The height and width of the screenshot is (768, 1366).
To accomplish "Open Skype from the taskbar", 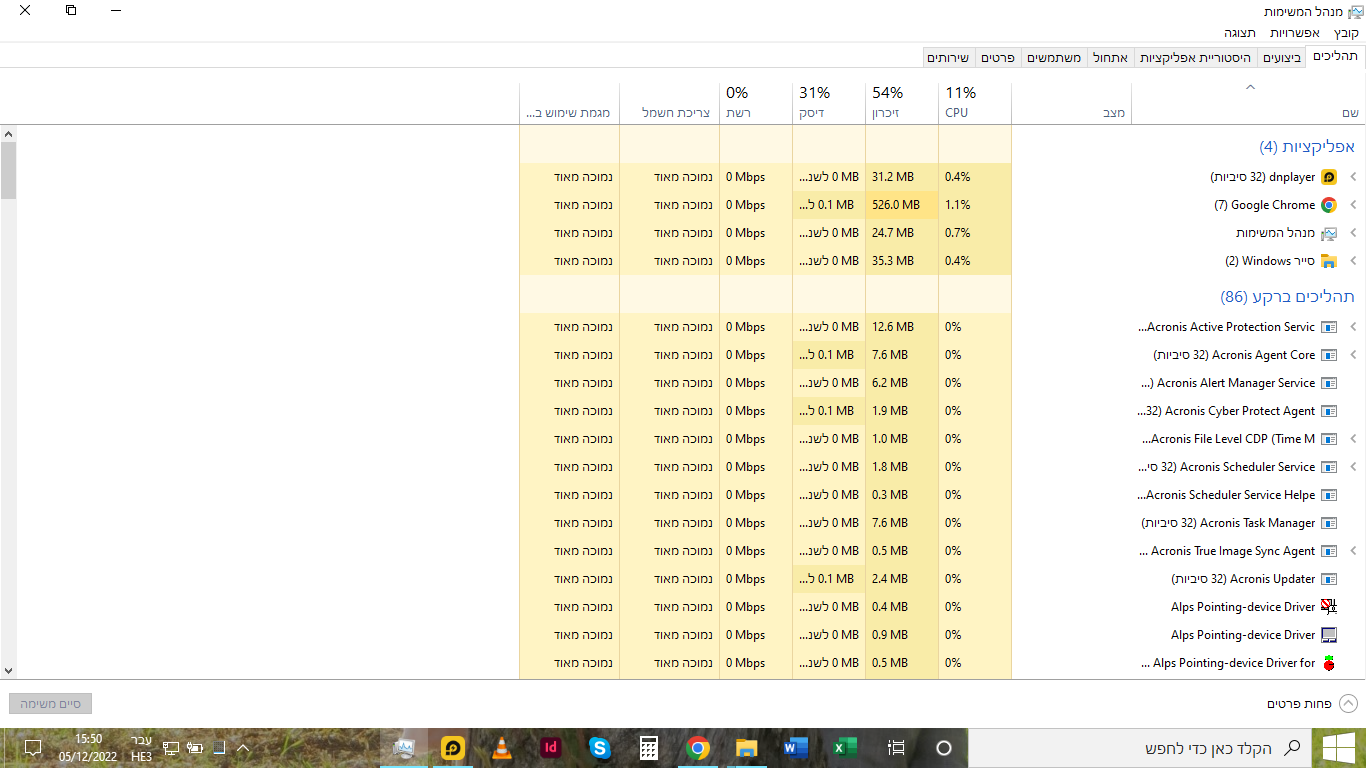I will (x=600, y=748).
